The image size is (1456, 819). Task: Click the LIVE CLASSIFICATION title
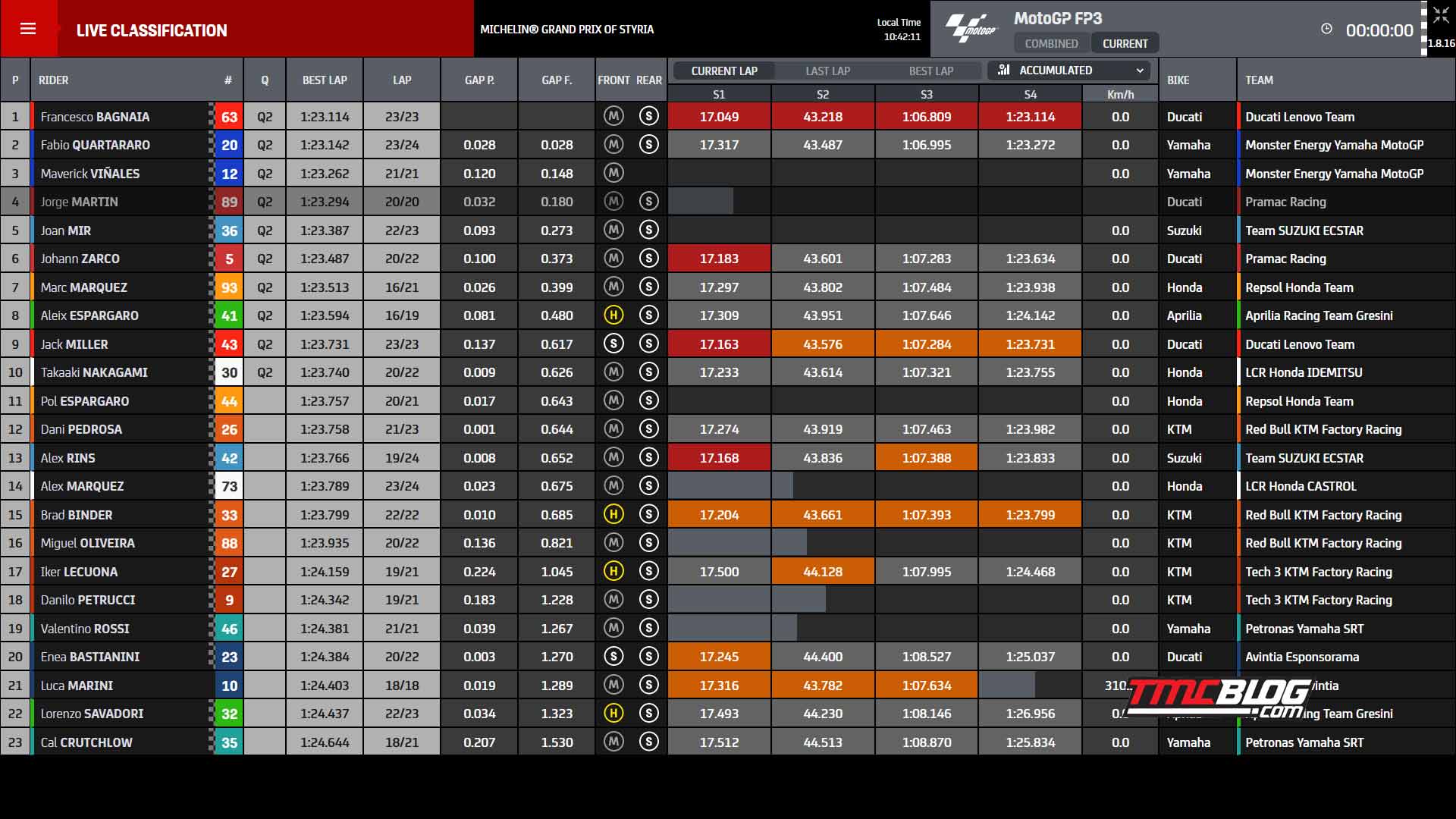click(x=152, y=30)
